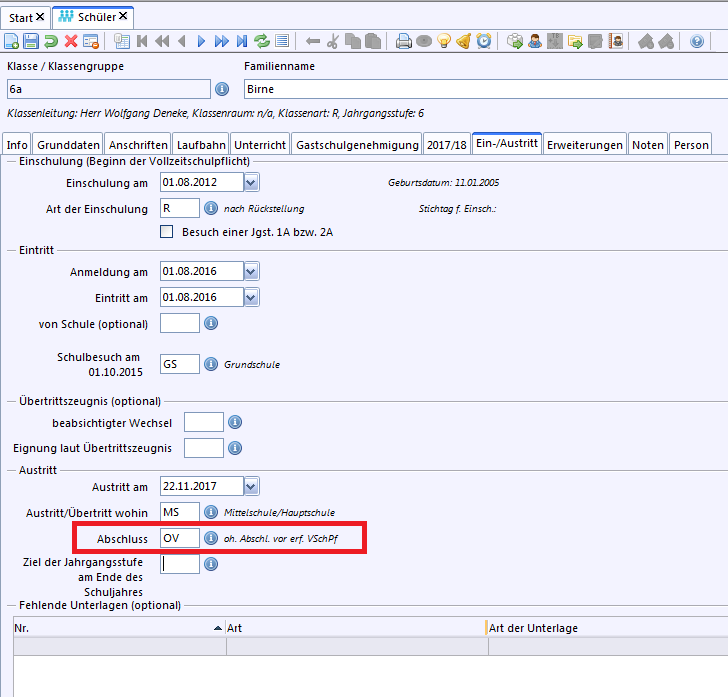Image resolution: width=728 pixels, height=697 pixels.
Task: Click the light bulb icon
Action: click(444, 41)
